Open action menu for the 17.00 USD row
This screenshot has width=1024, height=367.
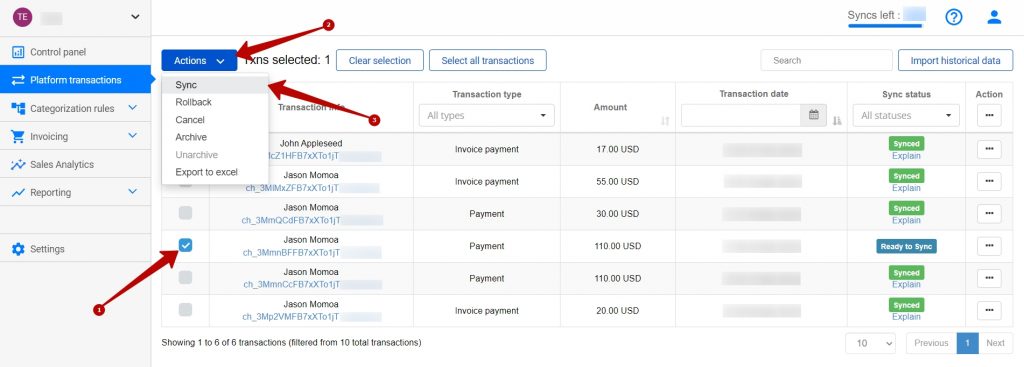[989, 149]
